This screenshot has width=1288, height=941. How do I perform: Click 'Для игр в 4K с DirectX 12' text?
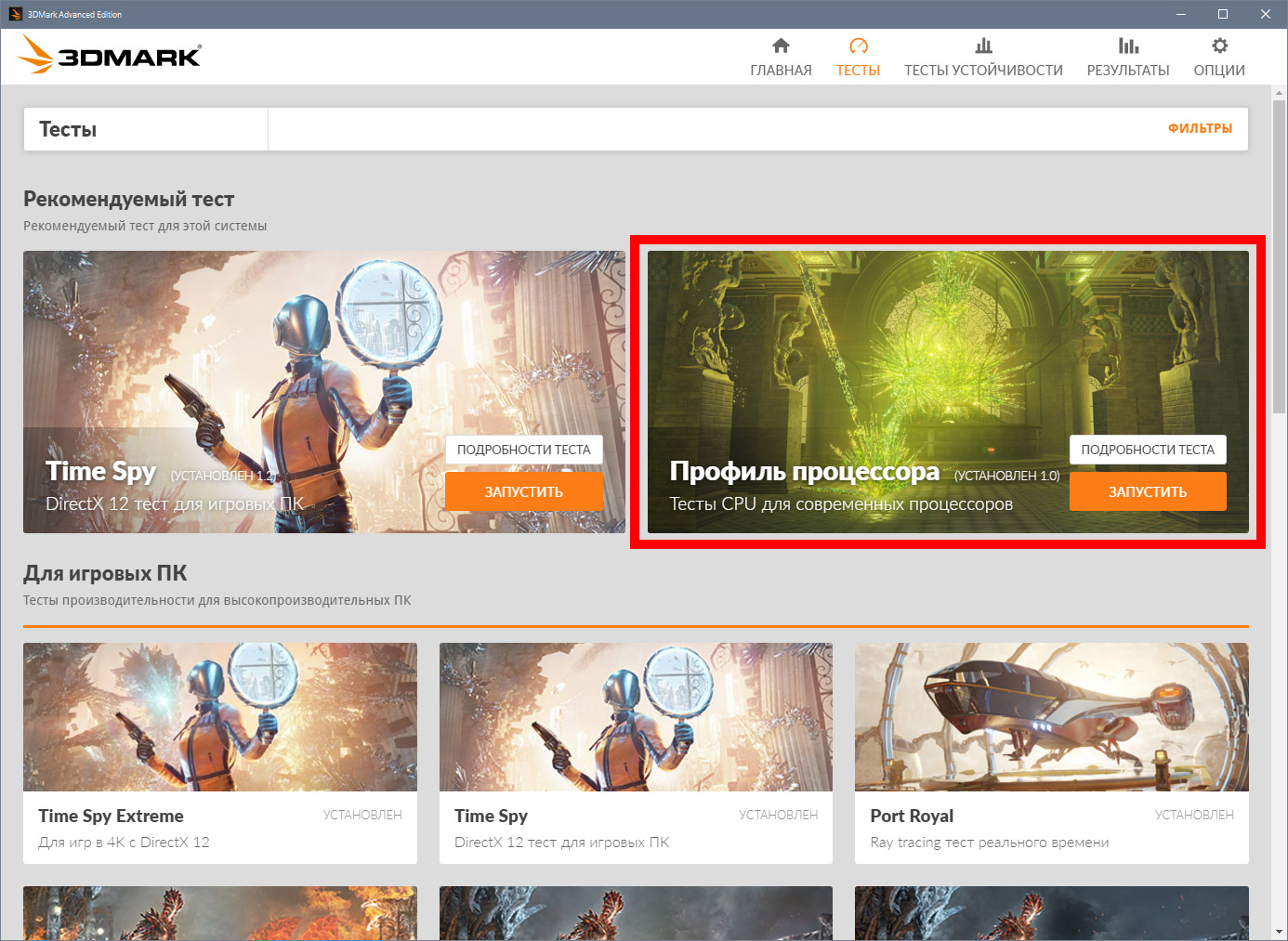point(124,843)
